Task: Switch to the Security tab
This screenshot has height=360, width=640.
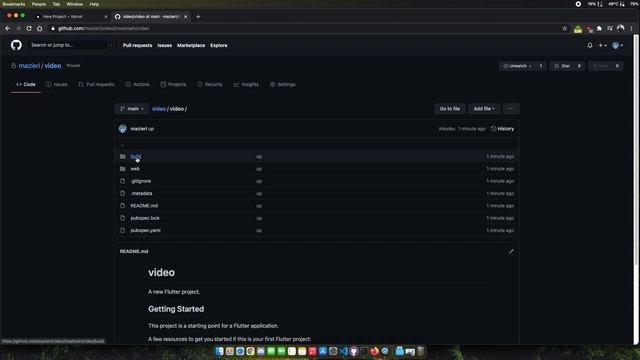Action: pyautogui.click(x=210, y=84)
